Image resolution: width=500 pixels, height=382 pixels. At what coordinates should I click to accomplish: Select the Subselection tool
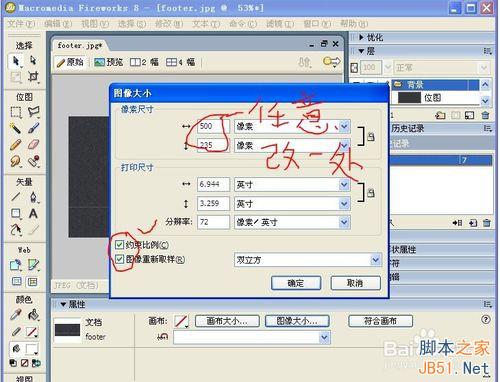tap(33, 61)
